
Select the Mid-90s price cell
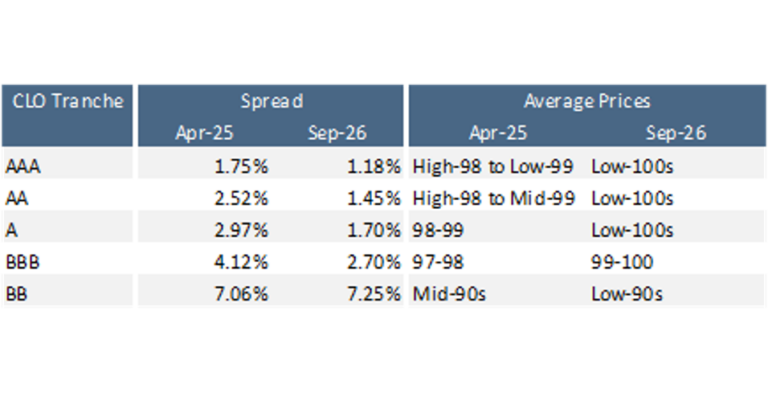click(449, 294)
